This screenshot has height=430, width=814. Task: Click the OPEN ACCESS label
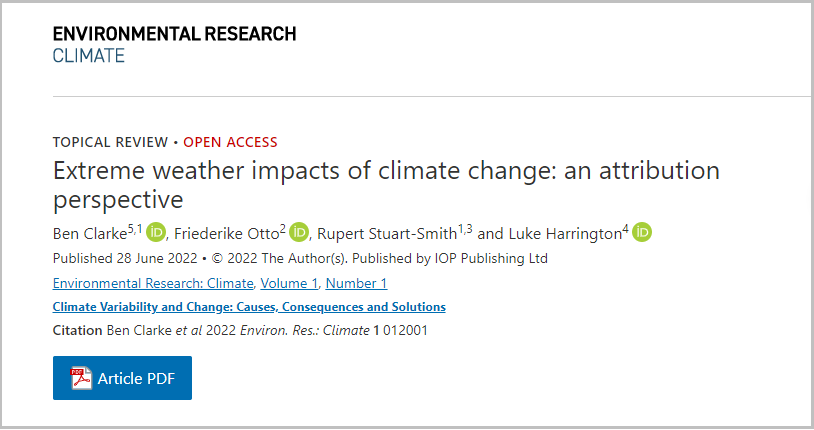click(230, 142)
